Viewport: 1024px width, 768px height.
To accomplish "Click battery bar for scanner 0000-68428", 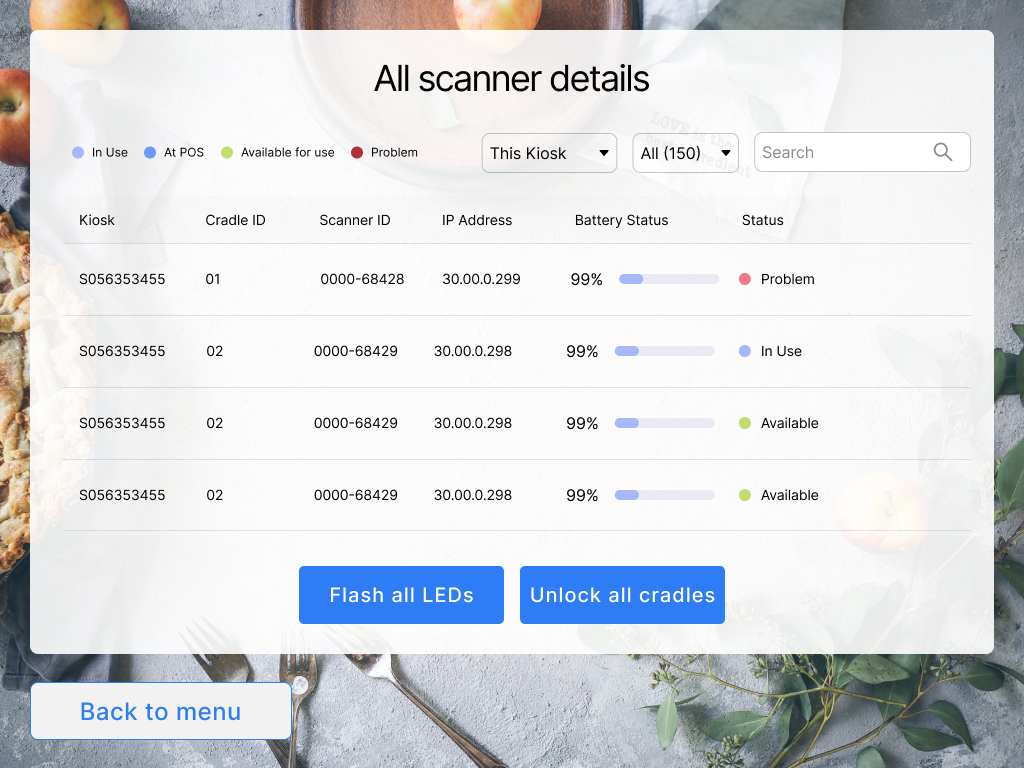I will pos(669,279).
